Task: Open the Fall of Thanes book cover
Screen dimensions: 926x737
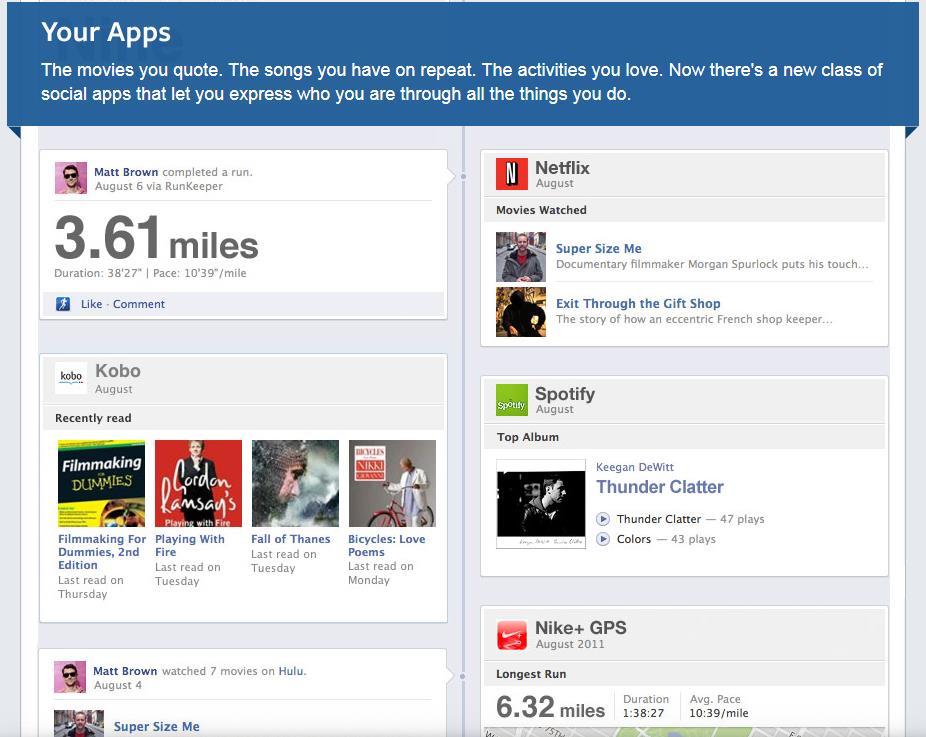Action: tap(295, 483)
